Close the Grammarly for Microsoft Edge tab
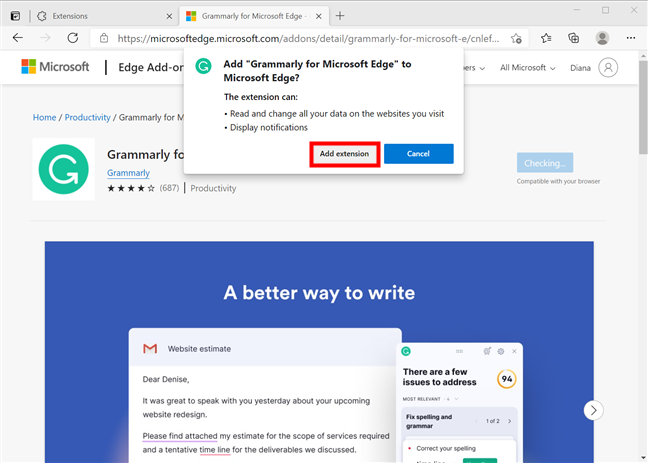Screen dimensions: 648x463 coord(319,16)
